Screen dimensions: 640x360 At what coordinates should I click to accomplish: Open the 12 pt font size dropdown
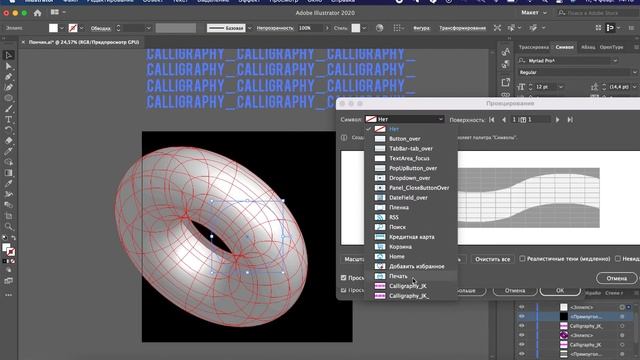[561, 87]
